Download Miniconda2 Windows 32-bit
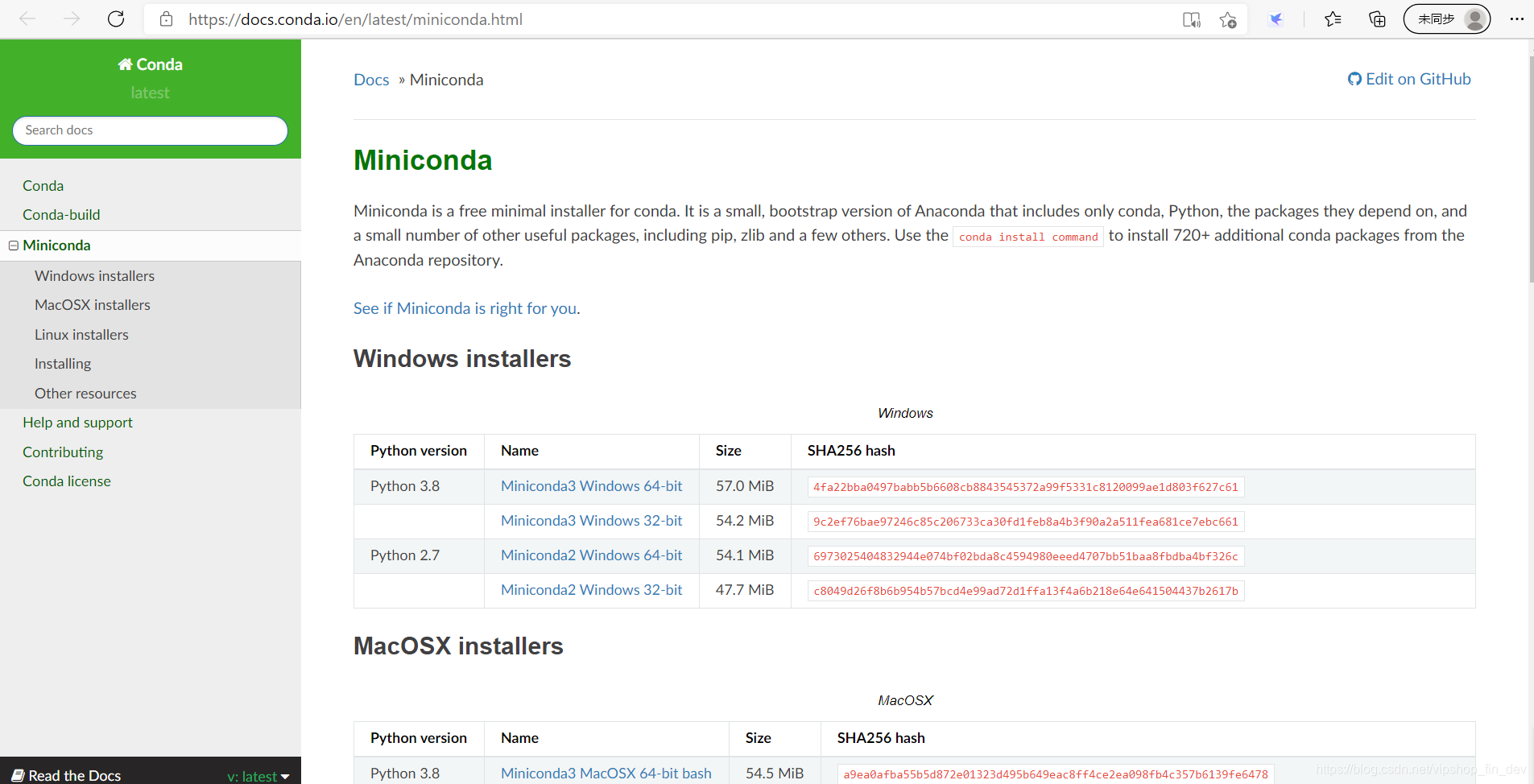This screenshot has height=784, width=1534. [x=591, y=590]
